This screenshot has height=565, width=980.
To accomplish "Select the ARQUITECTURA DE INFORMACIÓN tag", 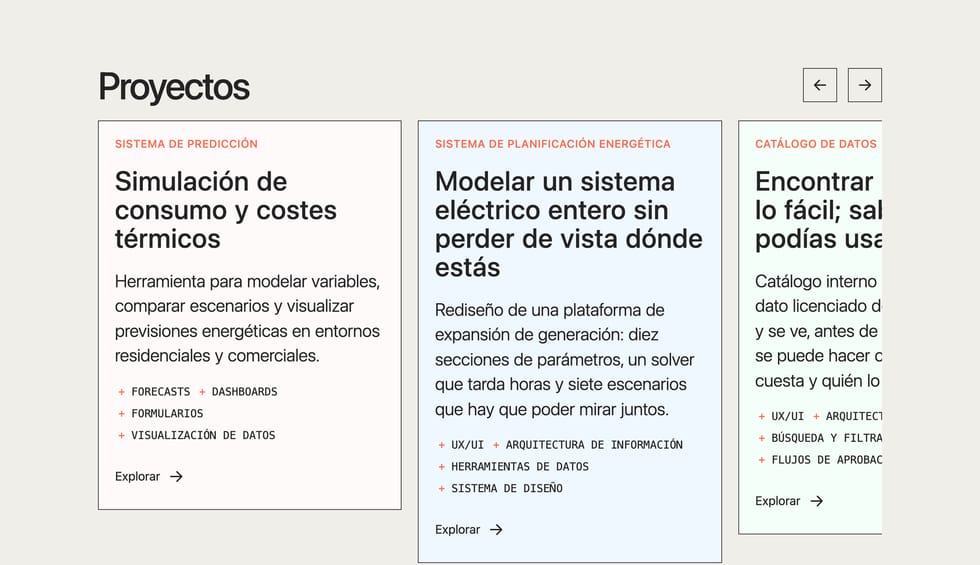I will point(588,445).
